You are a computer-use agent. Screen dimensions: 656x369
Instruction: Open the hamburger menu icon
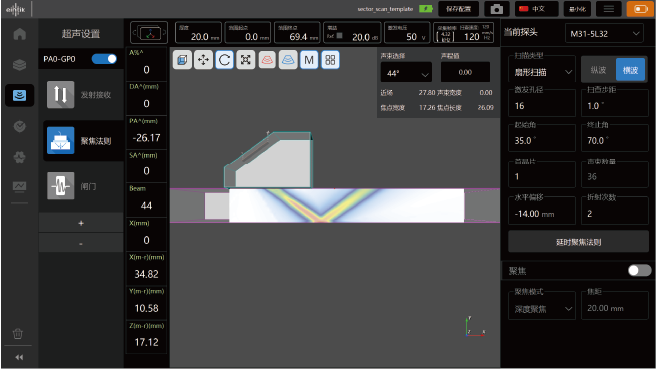tap(609, 9)
